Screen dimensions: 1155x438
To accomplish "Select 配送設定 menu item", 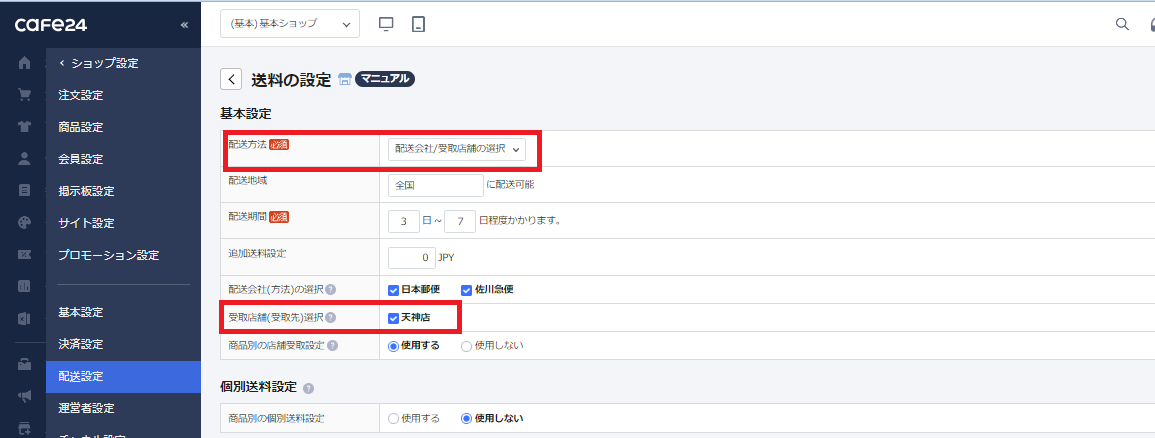I will pos(123,376).
